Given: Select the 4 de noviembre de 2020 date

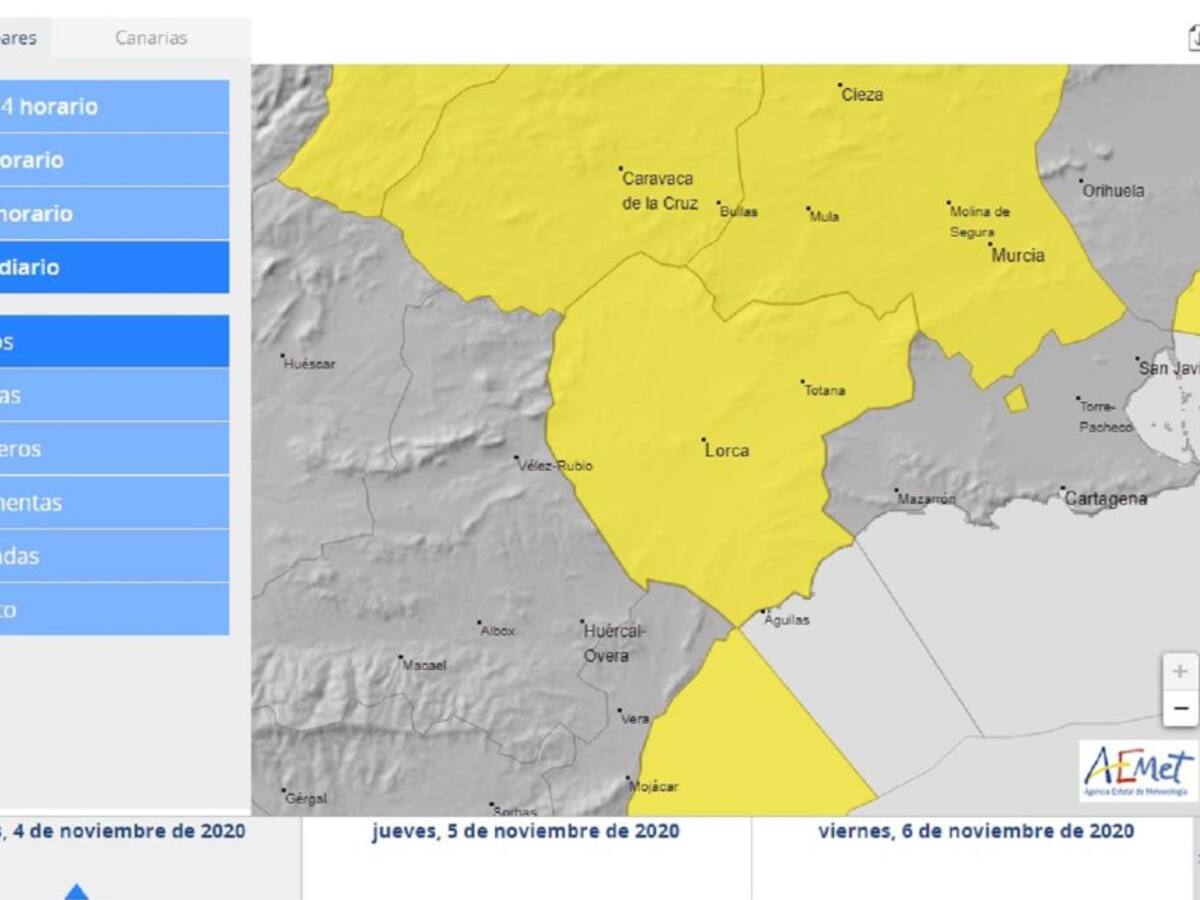Looking at the screenshot, I should tap(125, 831).
